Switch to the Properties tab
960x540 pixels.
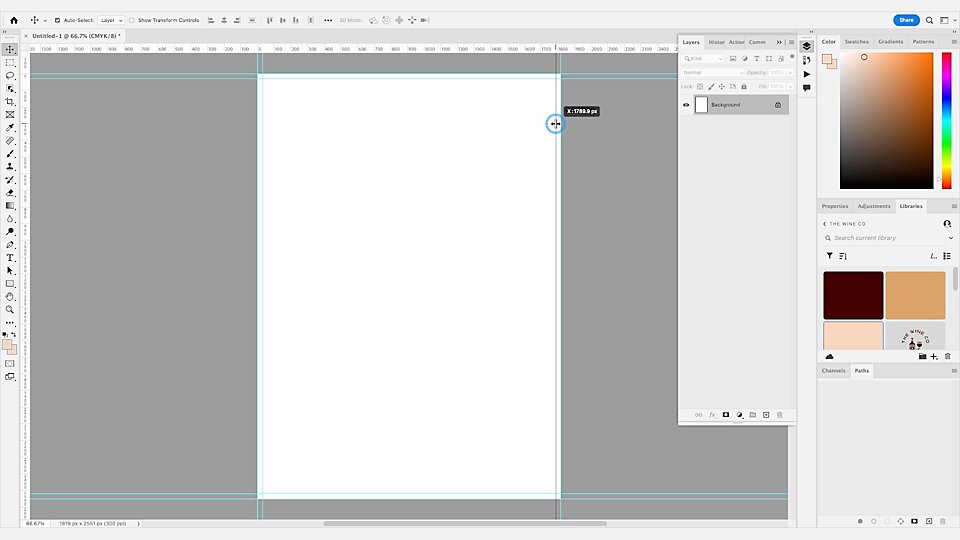[x=834, y=206]
